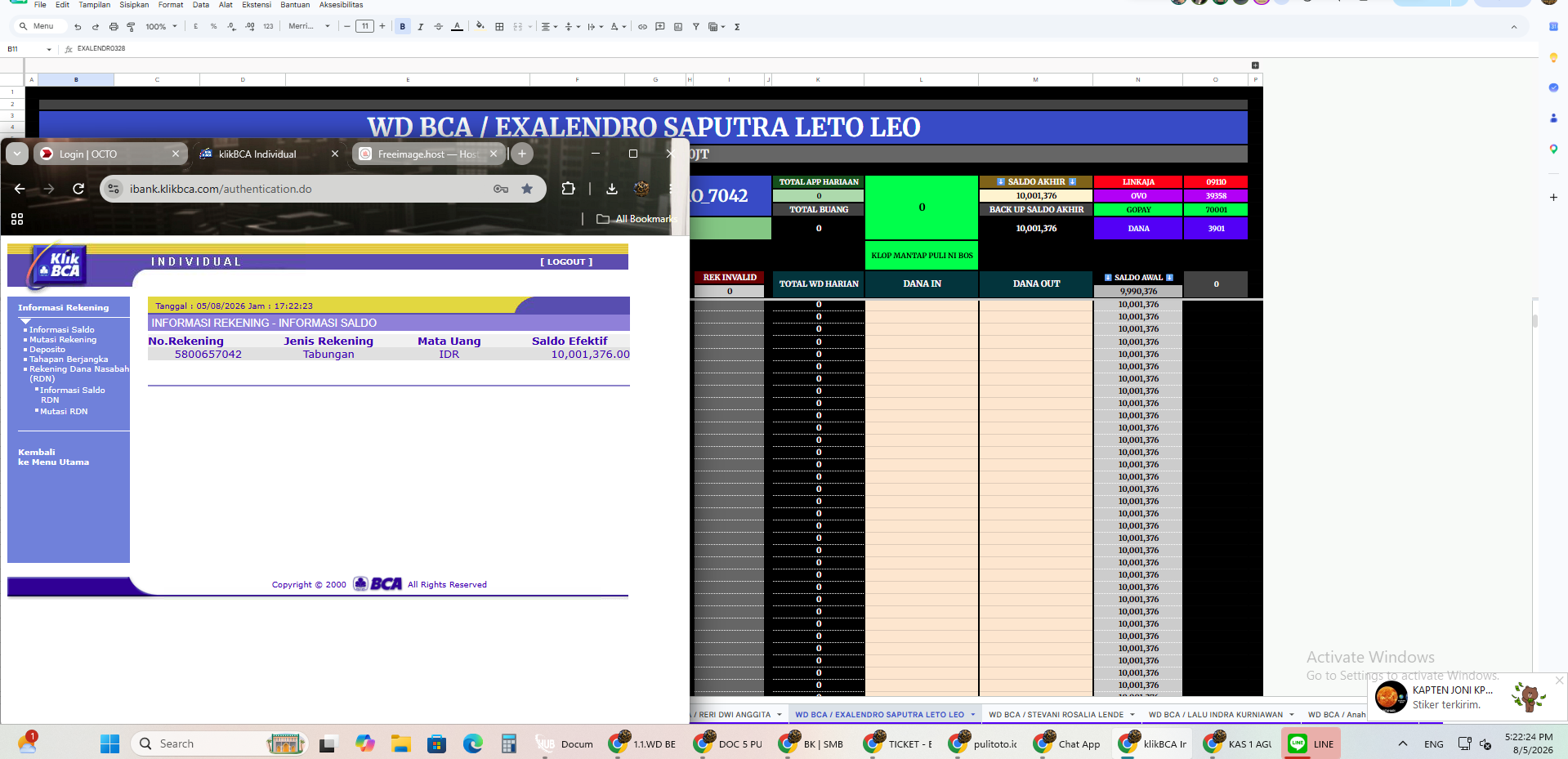Collapse the Sheets toolbar with the chevron
Image resolution: width=1568 pixels, height=759 pixels.
pos(1513,27)
